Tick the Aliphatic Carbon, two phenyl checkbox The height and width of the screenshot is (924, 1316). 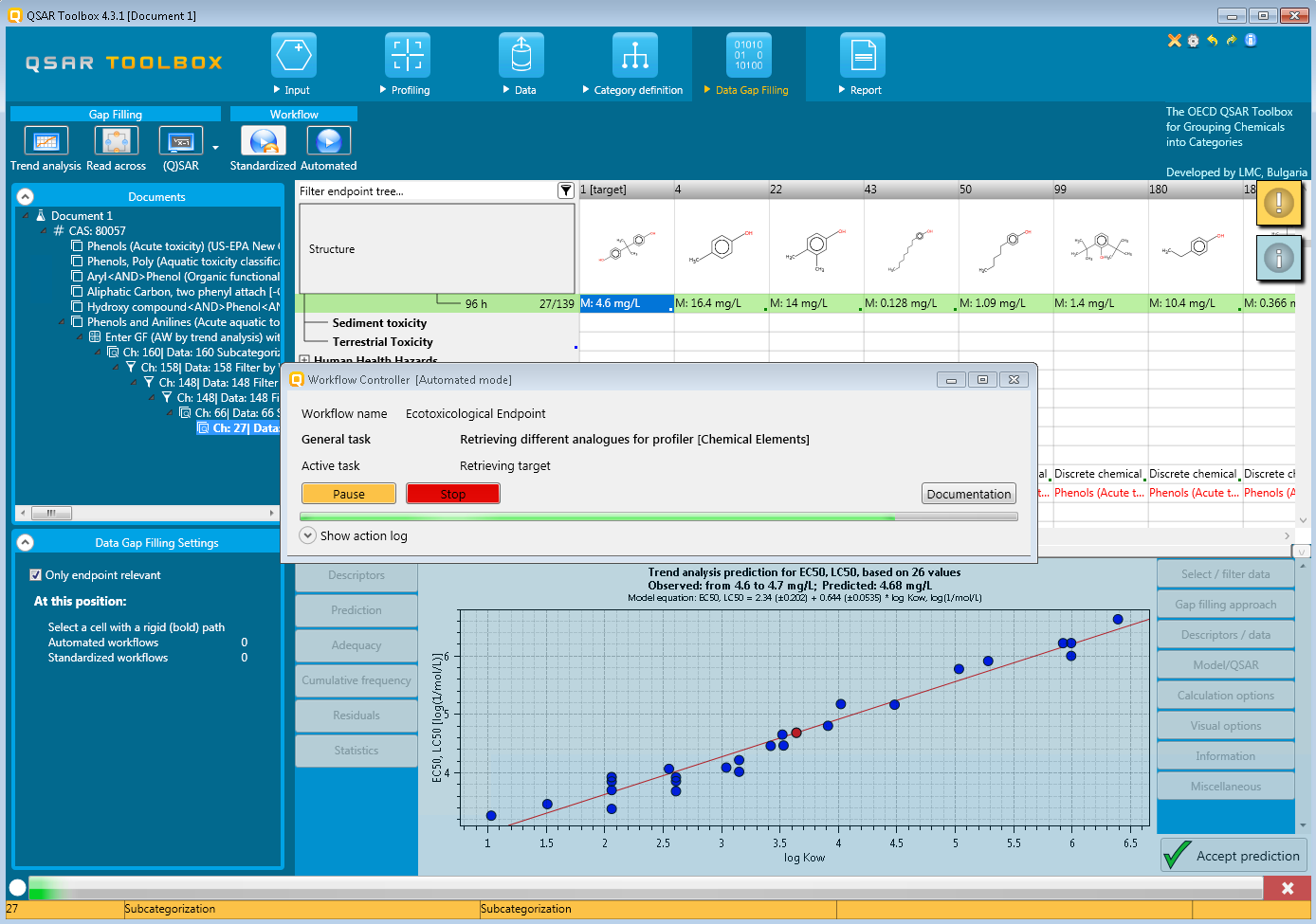[x=77, y=292]
